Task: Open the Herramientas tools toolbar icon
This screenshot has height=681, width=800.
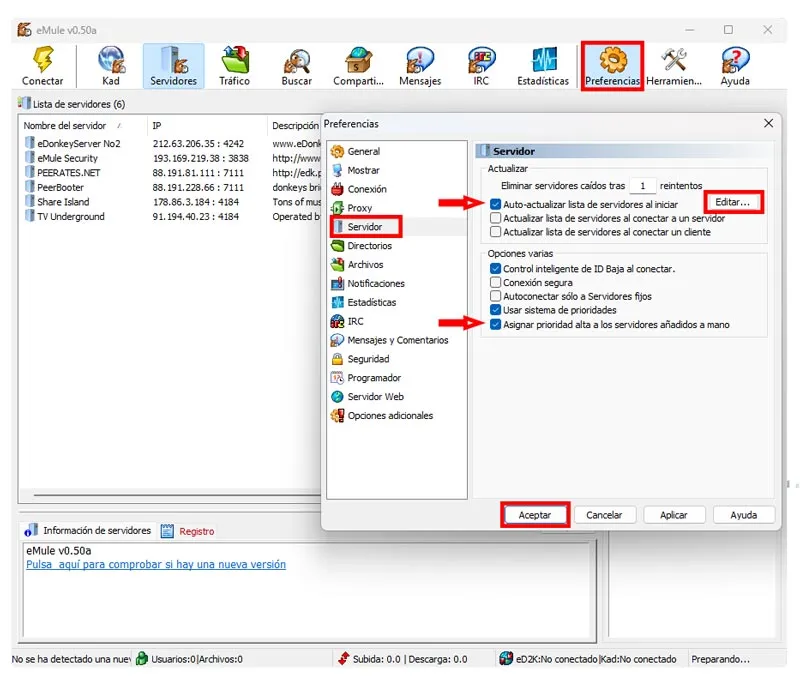Action: click(x=674, y=66)
